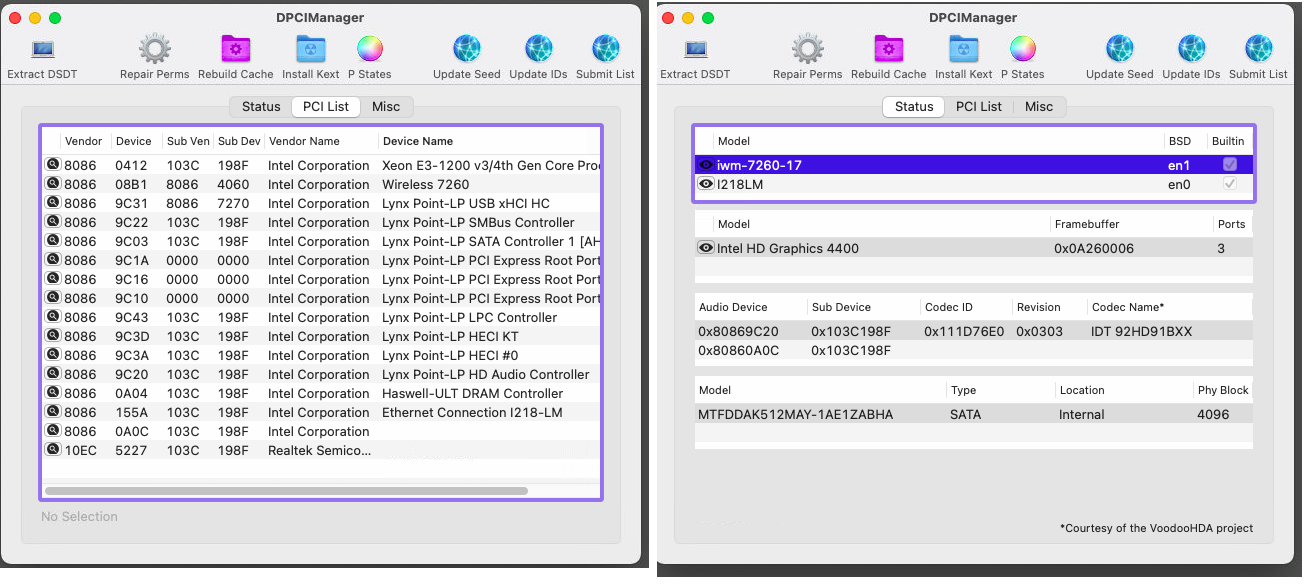Click lookup icon for Wireless 7260 row

(x=52, y=184)
